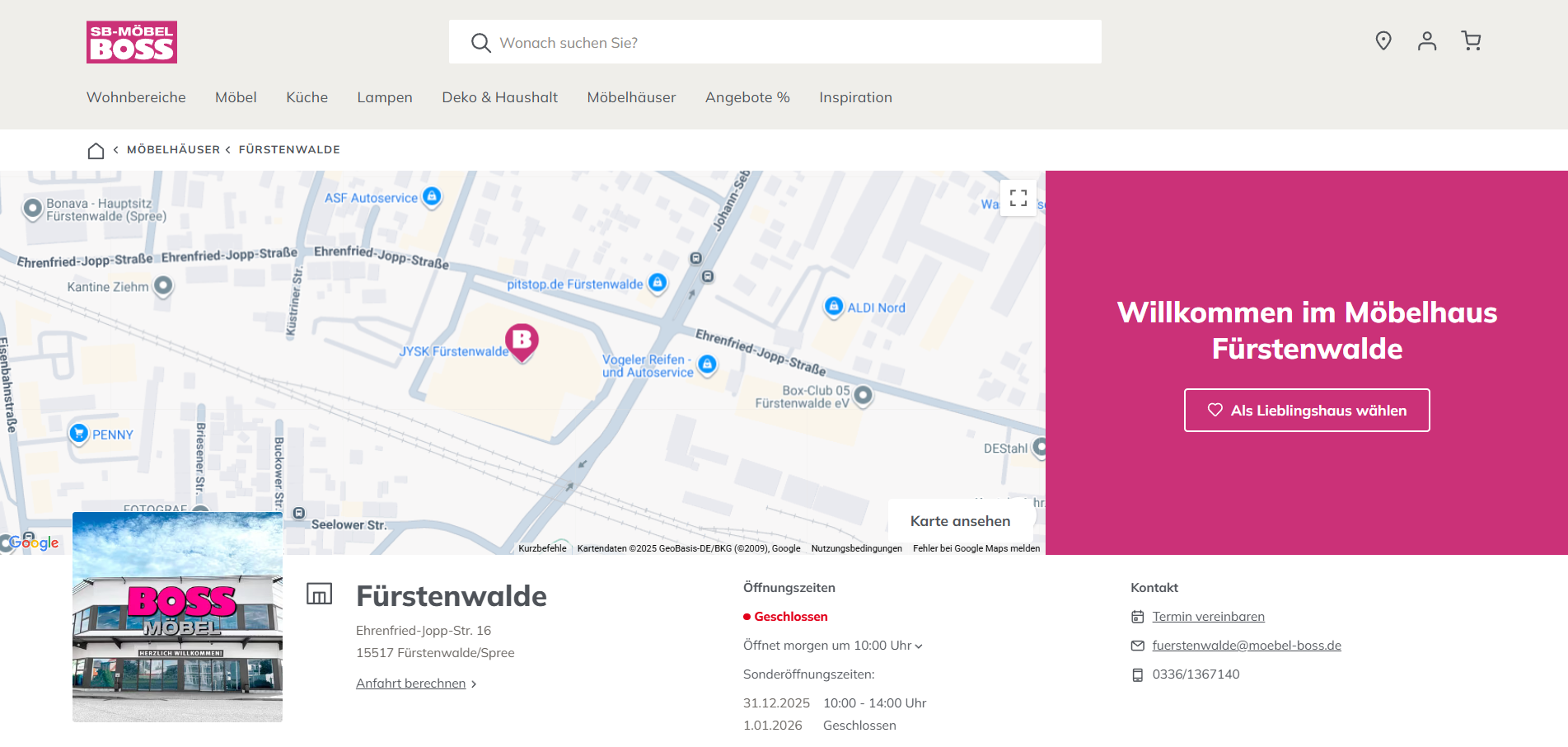
Task: Open the user account icon
Action: tap(1427, 40)
